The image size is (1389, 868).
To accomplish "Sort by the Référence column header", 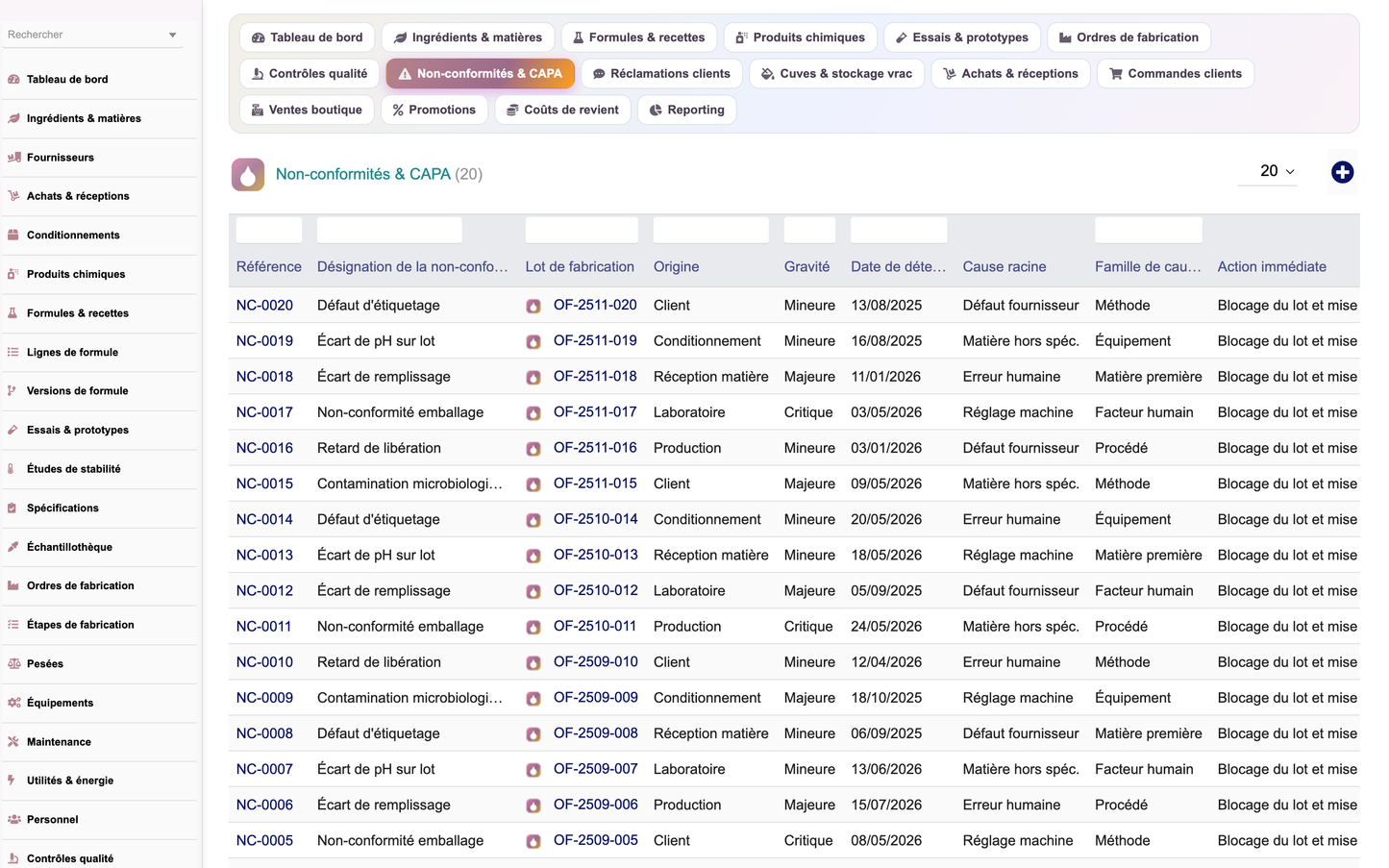I will [268, 267].
